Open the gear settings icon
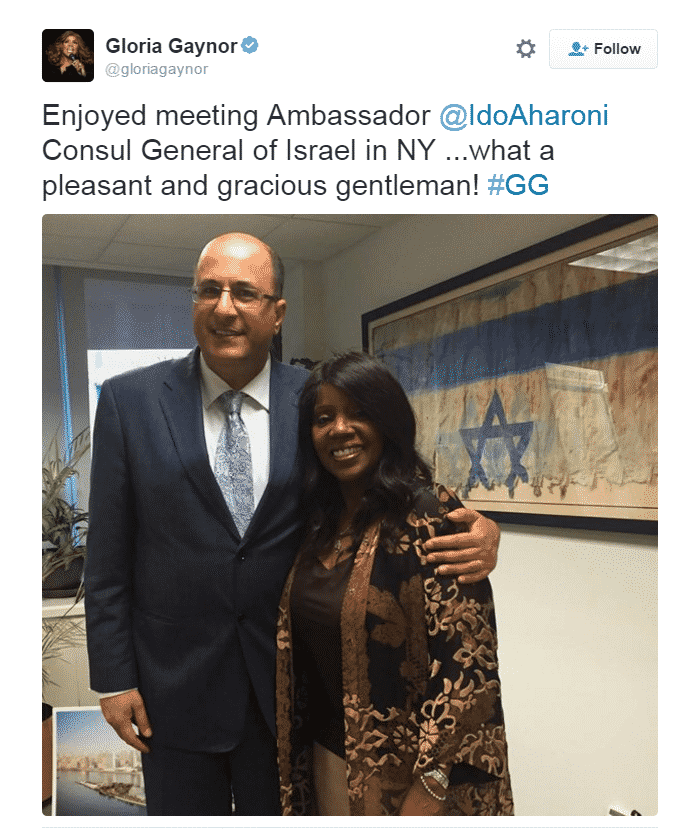The height and width of the screenshot is (829, 700). (x=526, y=49)
